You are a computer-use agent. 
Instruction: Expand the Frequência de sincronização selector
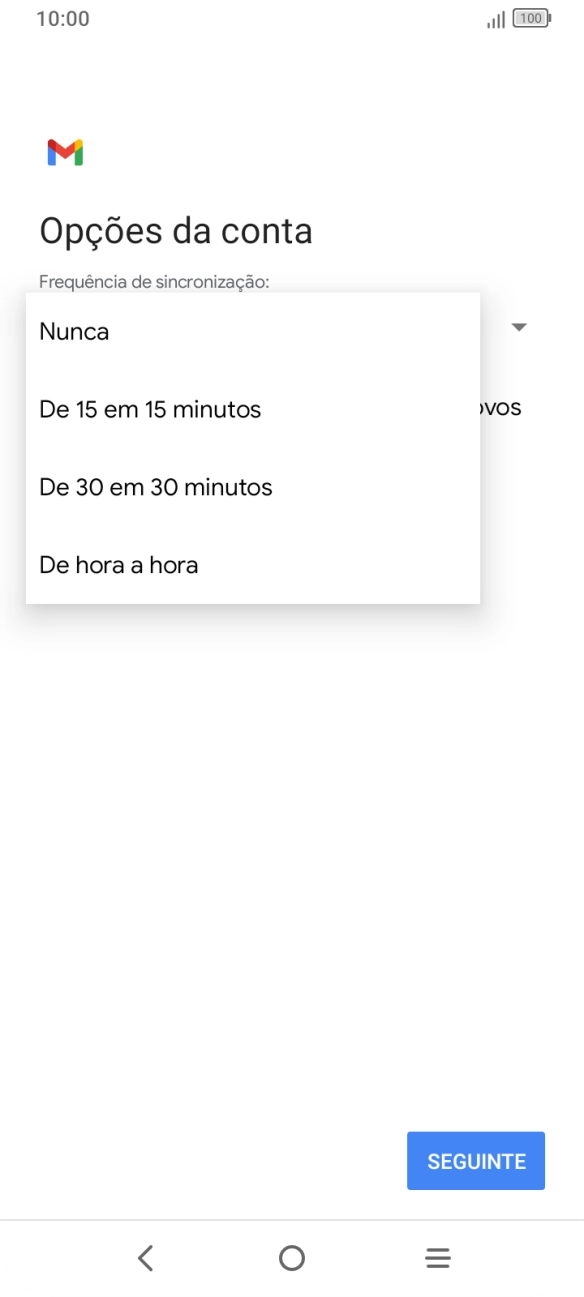pos(519,327)
